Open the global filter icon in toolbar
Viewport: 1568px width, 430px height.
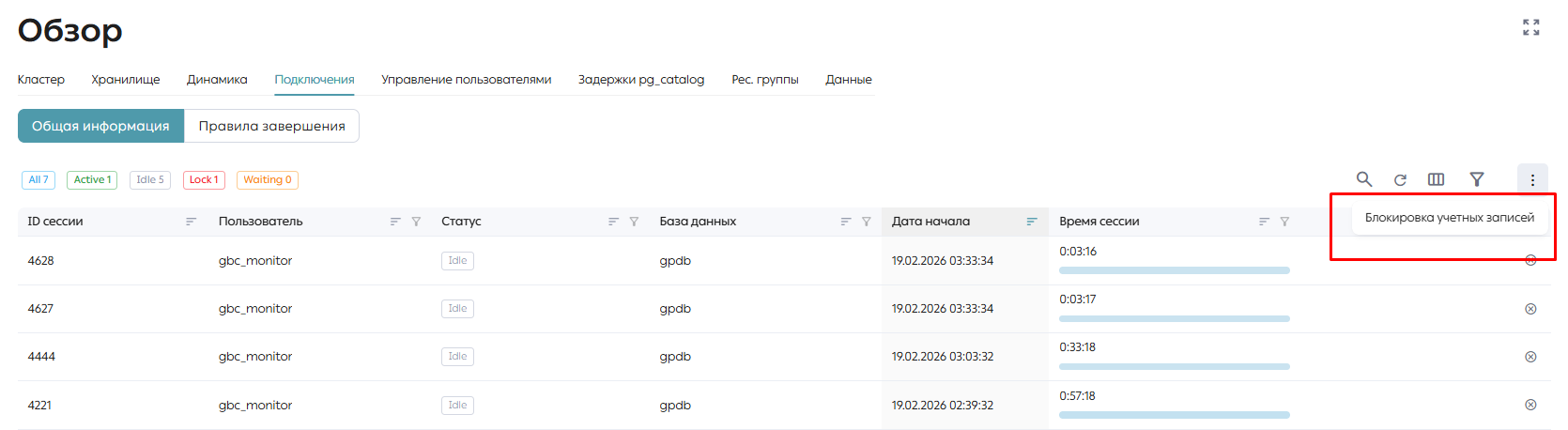click(1476, 179)
